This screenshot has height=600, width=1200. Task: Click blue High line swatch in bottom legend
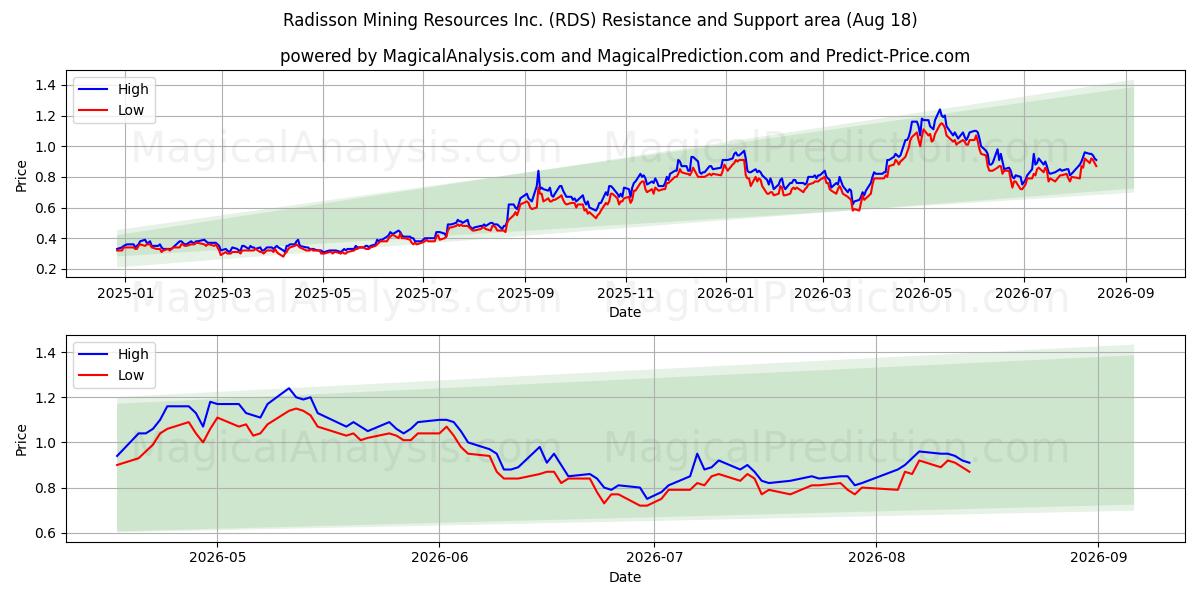coord(95,355)
